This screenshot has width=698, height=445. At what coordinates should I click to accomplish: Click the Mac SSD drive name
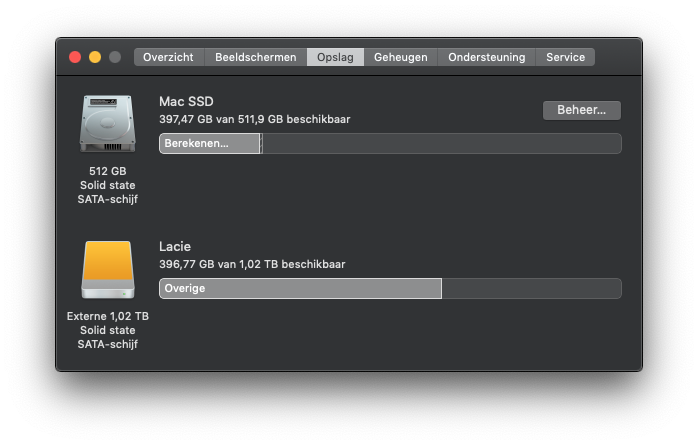pyautogui.click(x=186, y=101)
